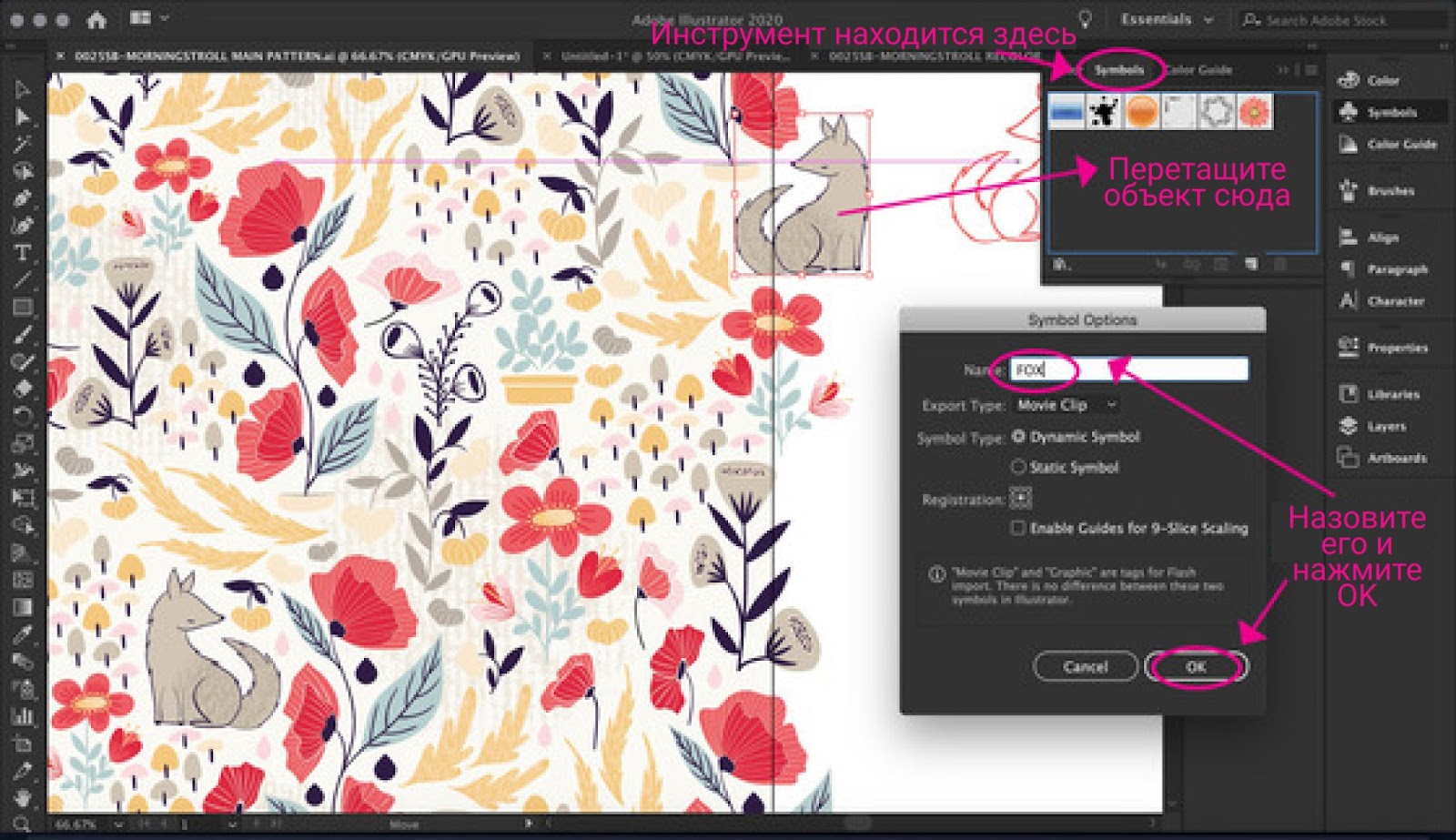Select the Shape Builder tool
The width and height of the screenshot is (1456, 840).
pos(23,525)
